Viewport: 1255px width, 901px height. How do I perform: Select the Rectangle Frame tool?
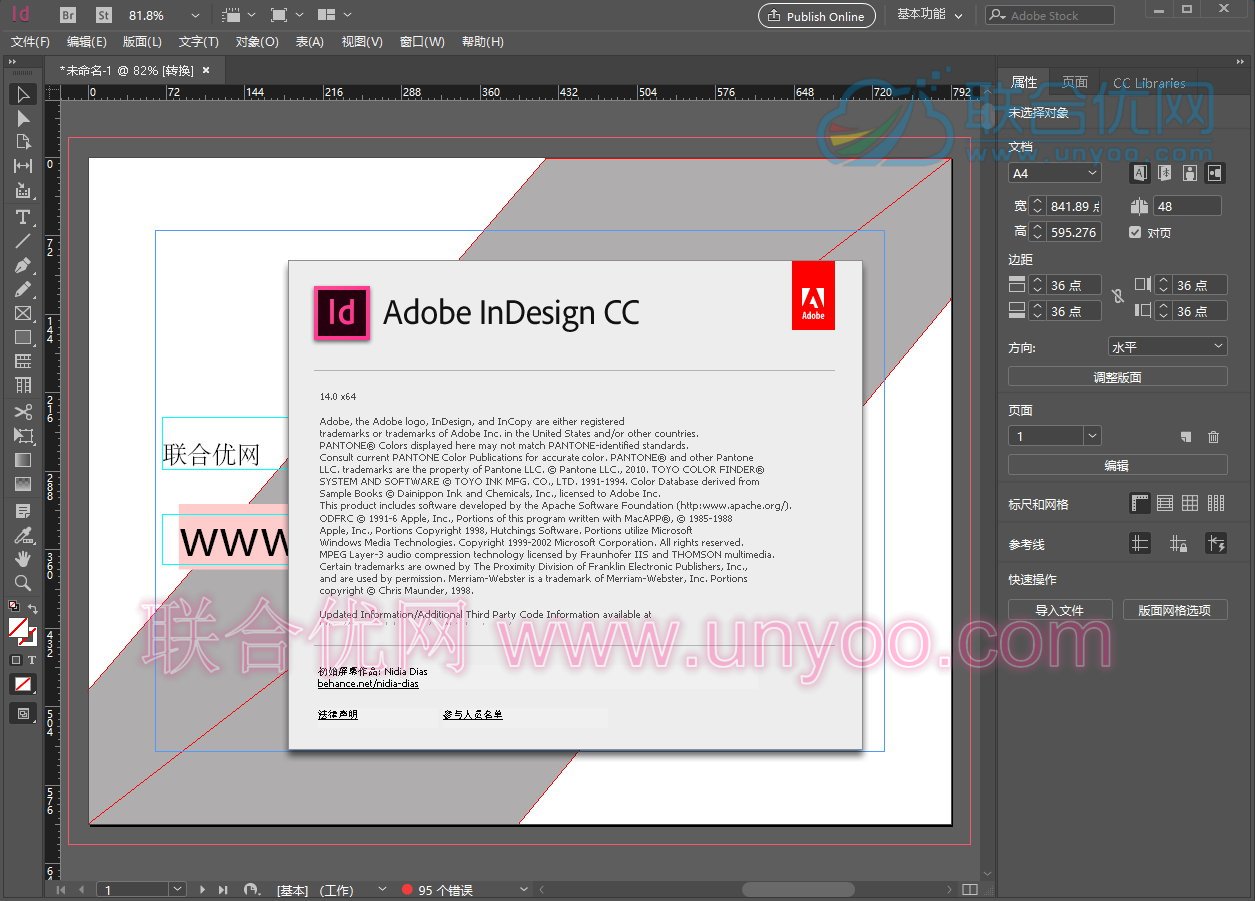click(23, 313)
